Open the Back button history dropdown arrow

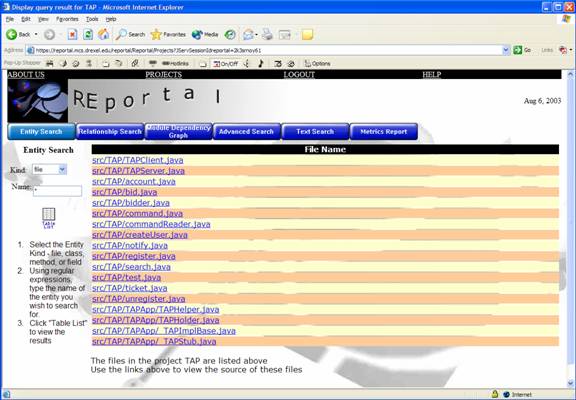(36, 35)
